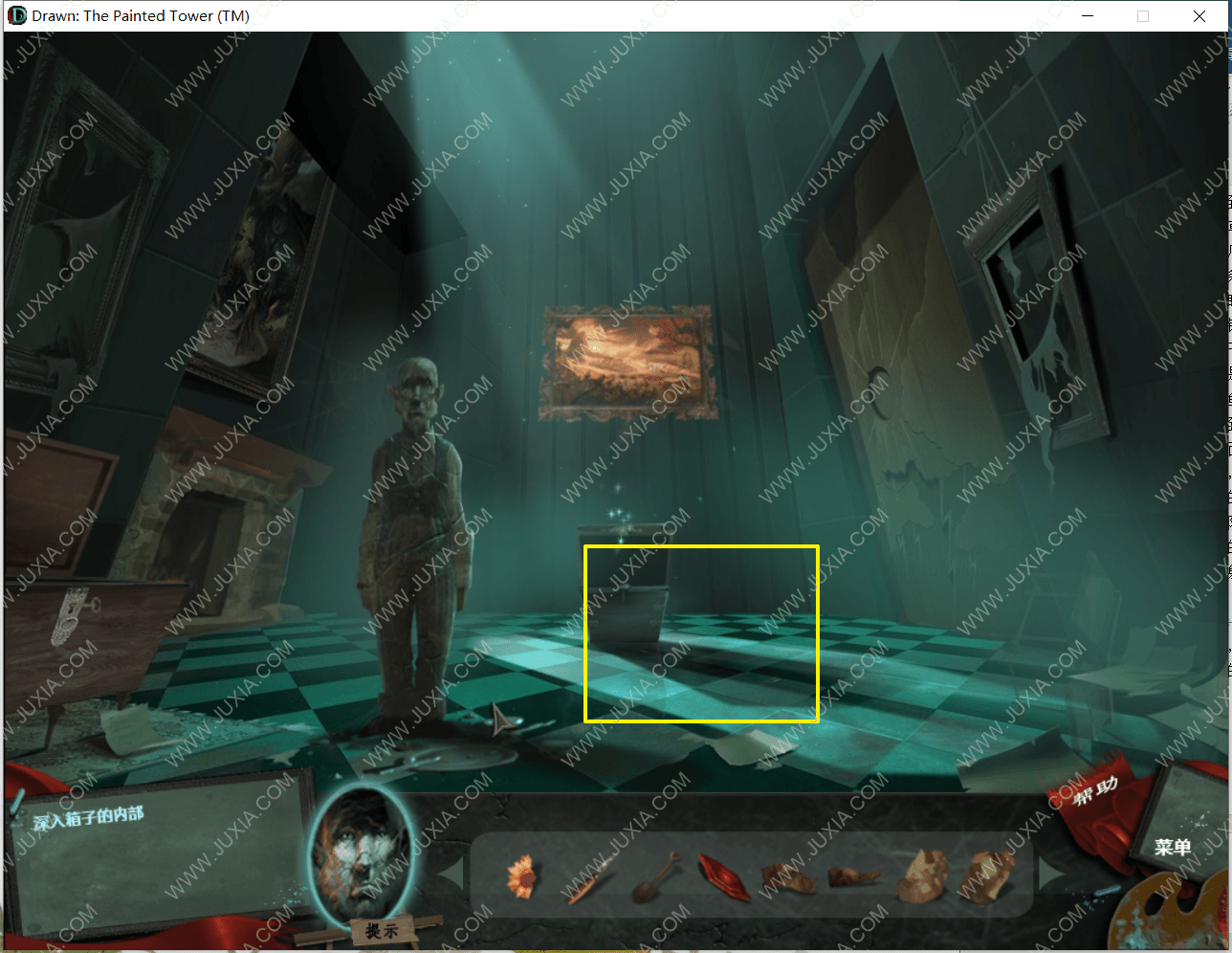1232x953 pixels.
Task: Choose the red gem inventory item
Action: (x=724, y=876)
